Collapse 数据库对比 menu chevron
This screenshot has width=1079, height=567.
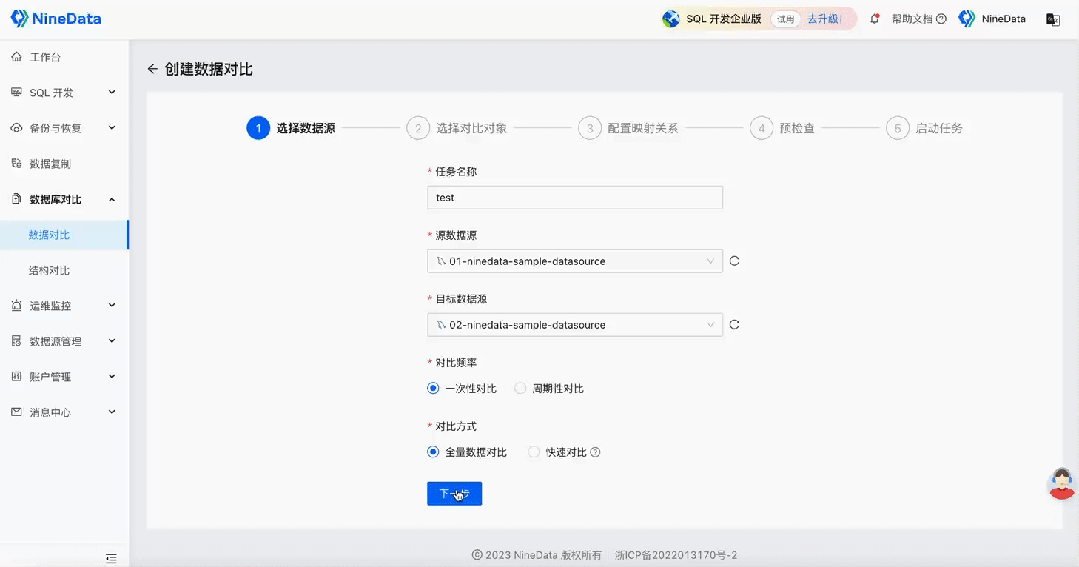tap(112, 199)
